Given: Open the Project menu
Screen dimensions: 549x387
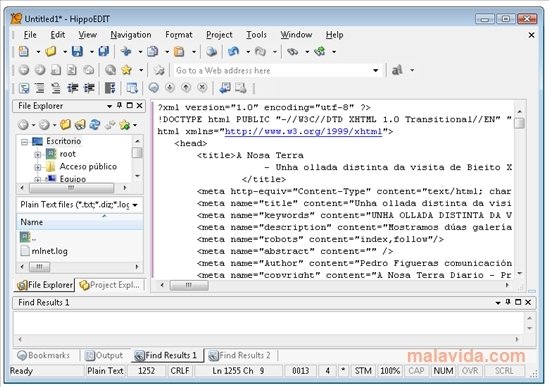Looking at the screenshot, I should 219,35.
